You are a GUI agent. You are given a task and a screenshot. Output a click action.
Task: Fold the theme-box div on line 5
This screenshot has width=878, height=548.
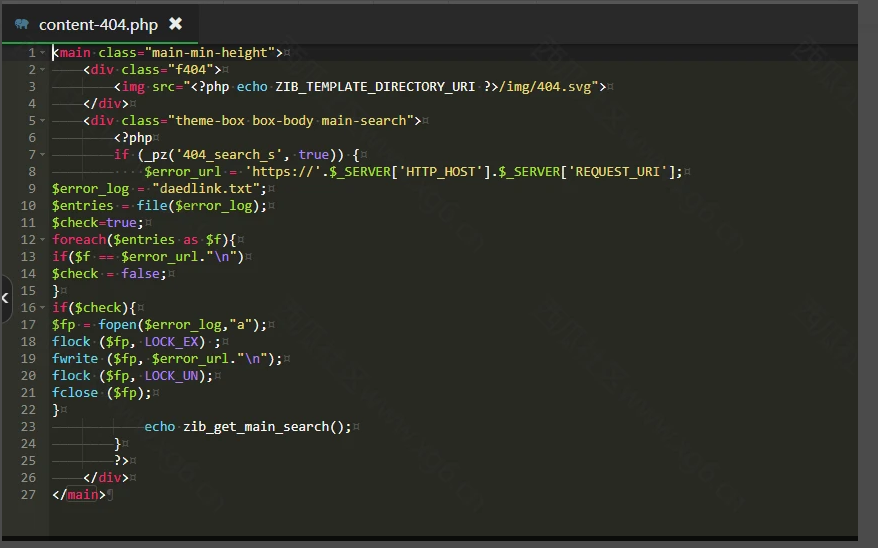point(42,120)
